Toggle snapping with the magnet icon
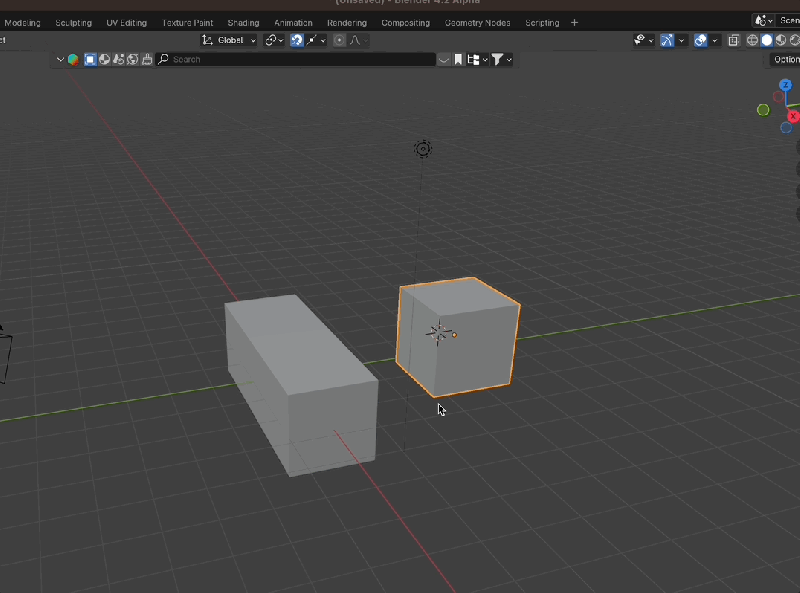Screen dimensions: 800x593 click(297, 40)
